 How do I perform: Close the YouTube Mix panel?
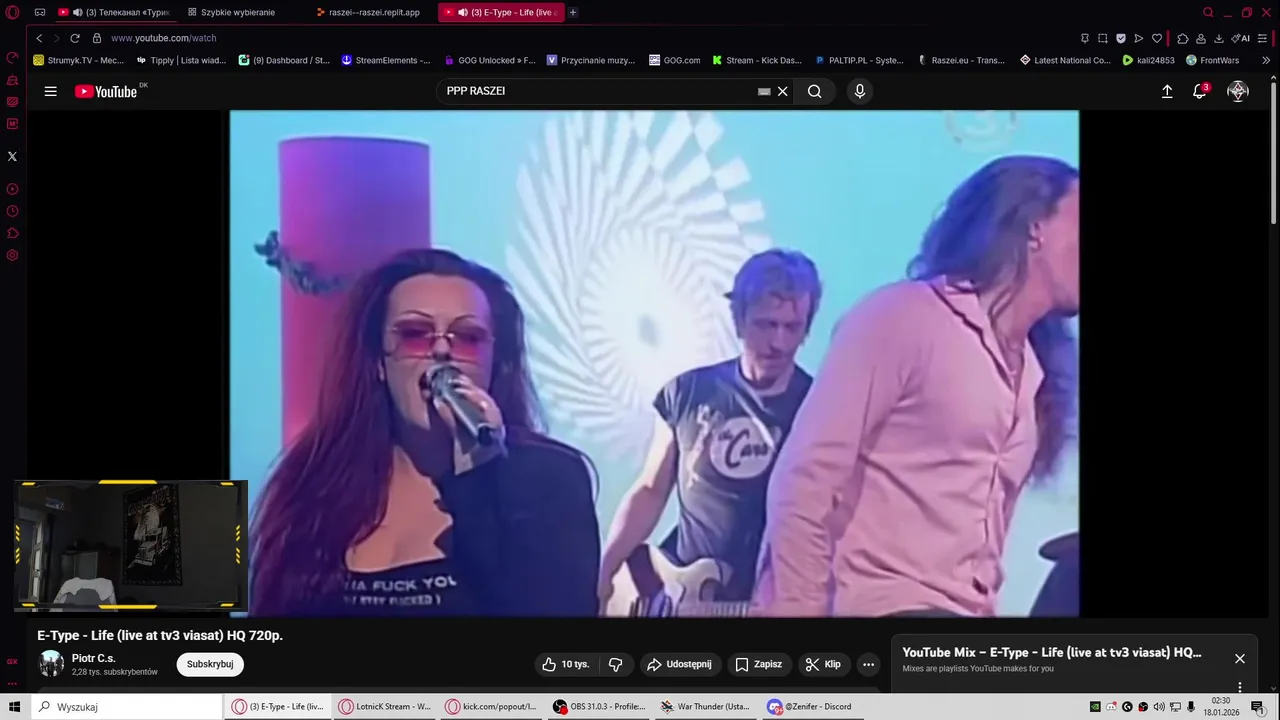(1240, 658)
